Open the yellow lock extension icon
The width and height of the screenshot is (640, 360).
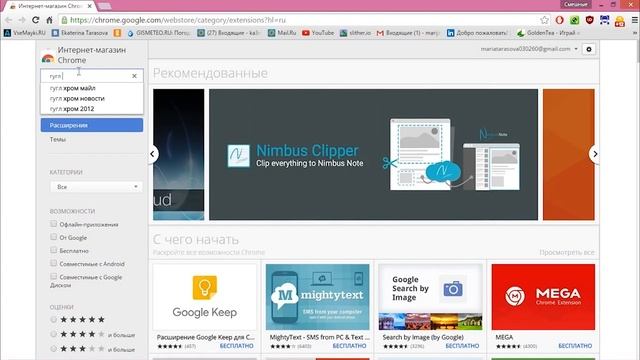[x=620, y=20]
